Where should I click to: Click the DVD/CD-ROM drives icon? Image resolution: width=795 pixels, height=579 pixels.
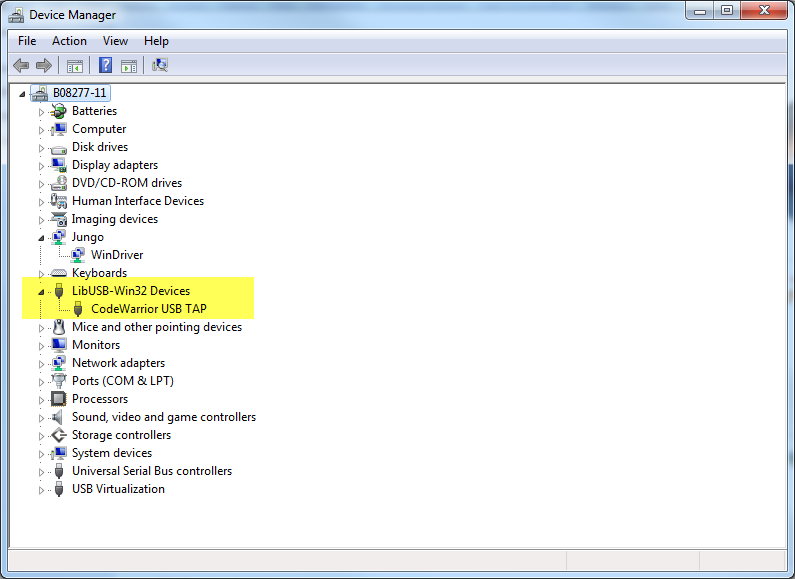[59, 183]
